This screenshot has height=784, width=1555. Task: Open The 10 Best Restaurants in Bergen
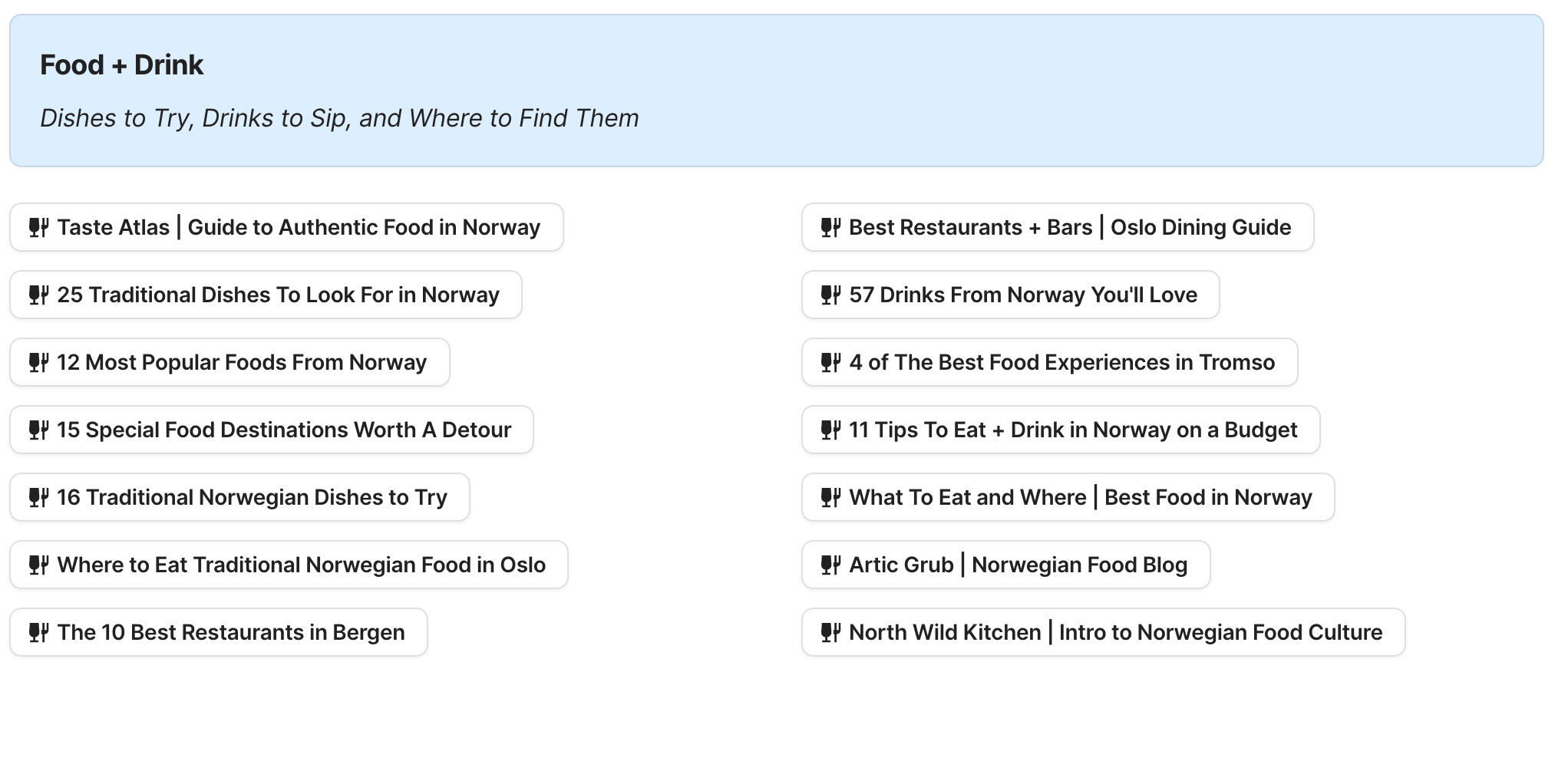click(x=217, y=632)
